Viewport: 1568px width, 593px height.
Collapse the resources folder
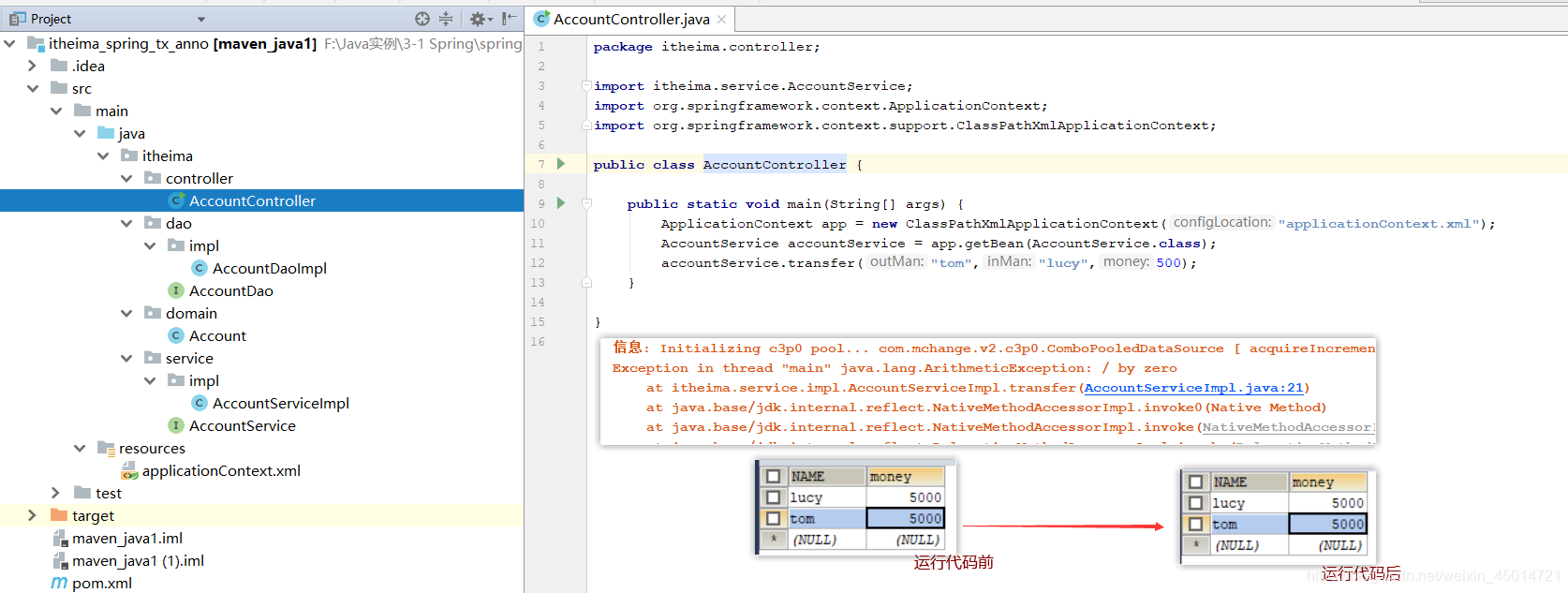point(80,448)
